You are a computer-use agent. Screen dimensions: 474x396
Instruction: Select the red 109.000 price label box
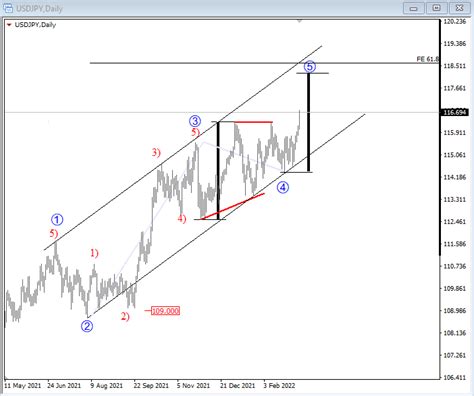click(x=165, y=311)
